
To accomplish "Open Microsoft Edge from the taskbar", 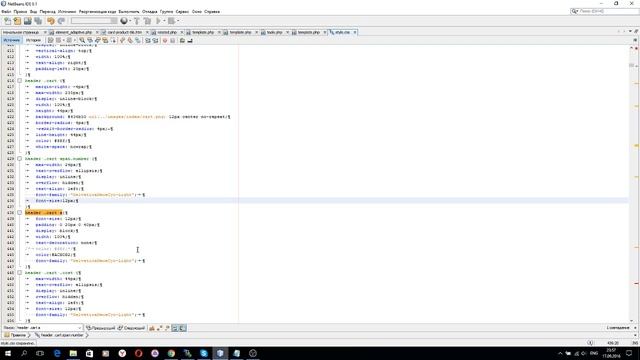I will 57,353.
